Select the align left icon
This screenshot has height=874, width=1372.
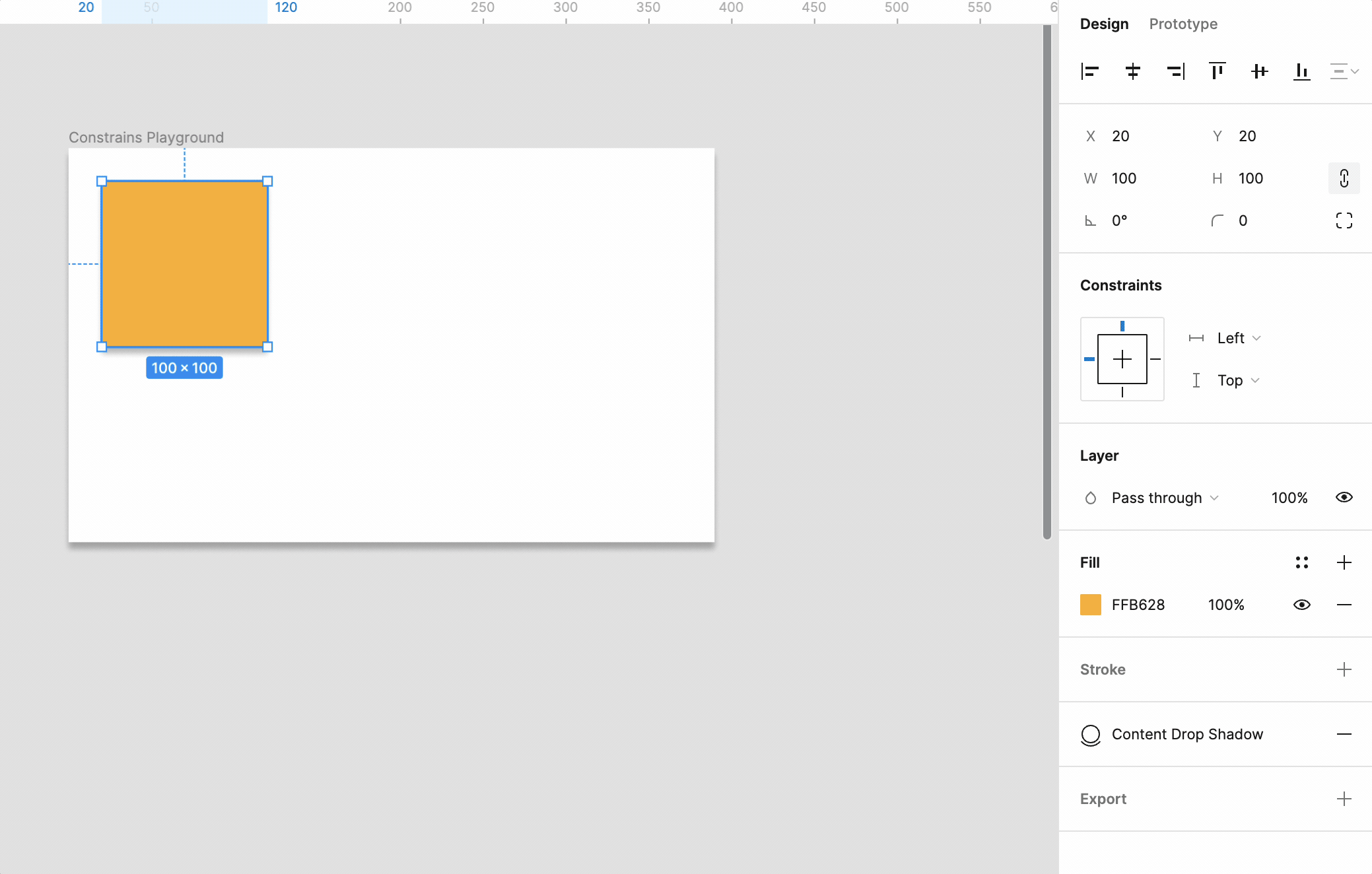[x=1089, y=71]
